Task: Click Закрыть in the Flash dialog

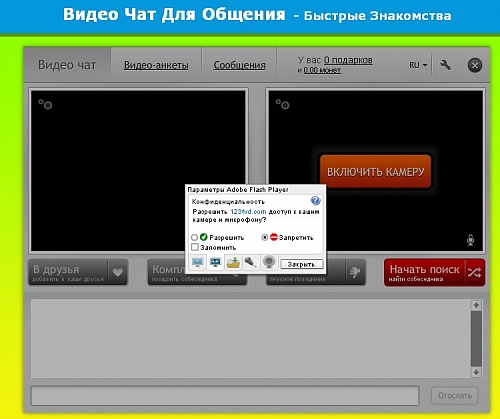Action: [x=302, y=264]
